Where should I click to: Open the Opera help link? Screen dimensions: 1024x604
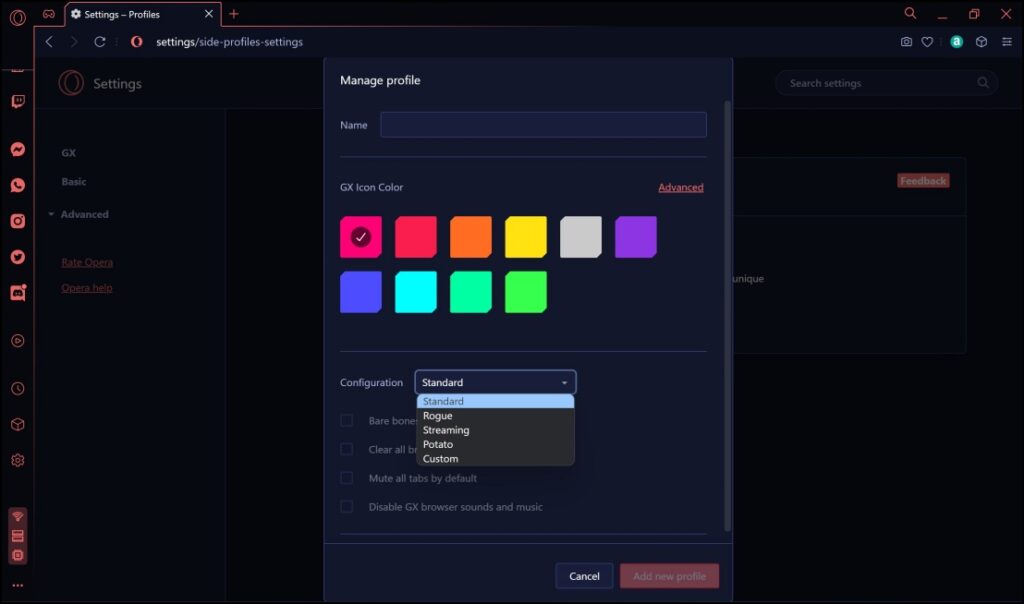(x=87, y=288)
